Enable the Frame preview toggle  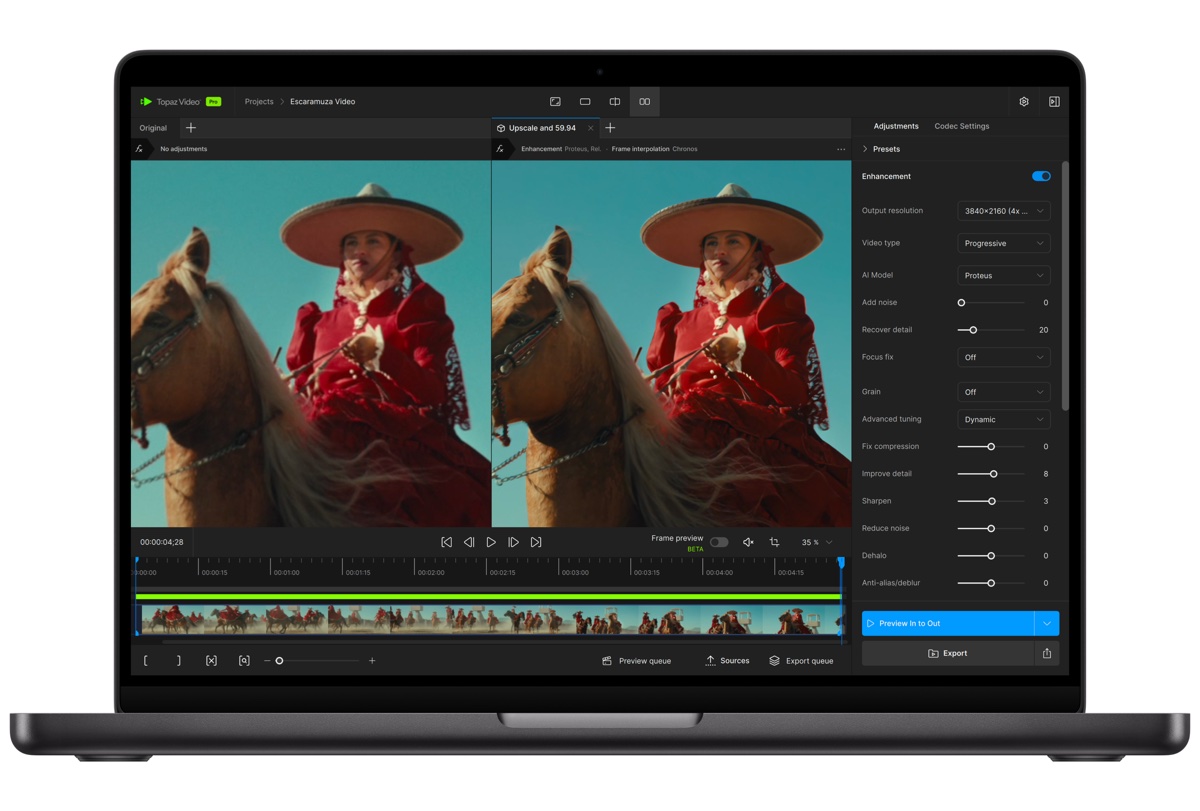tap(719, 542)
